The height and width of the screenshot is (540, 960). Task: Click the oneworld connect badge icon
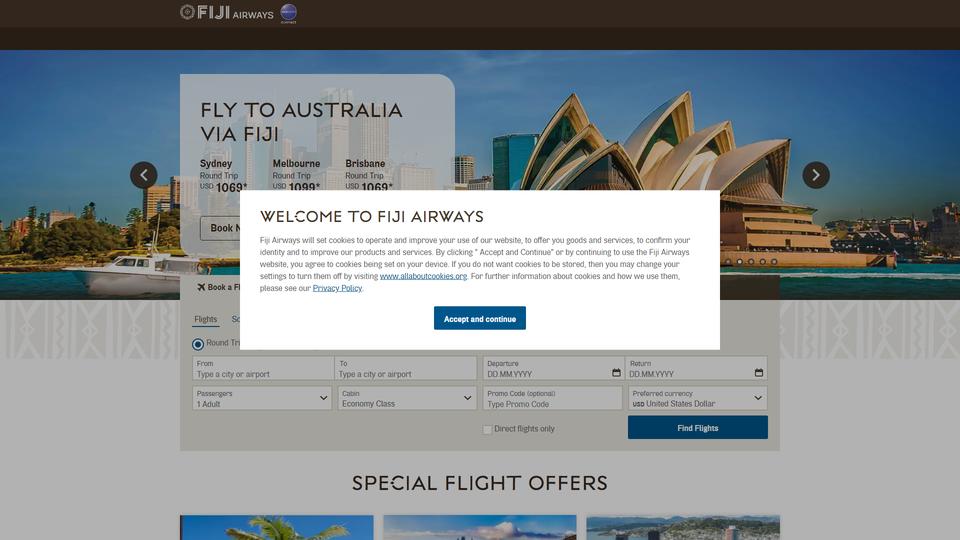coord(288,13)
